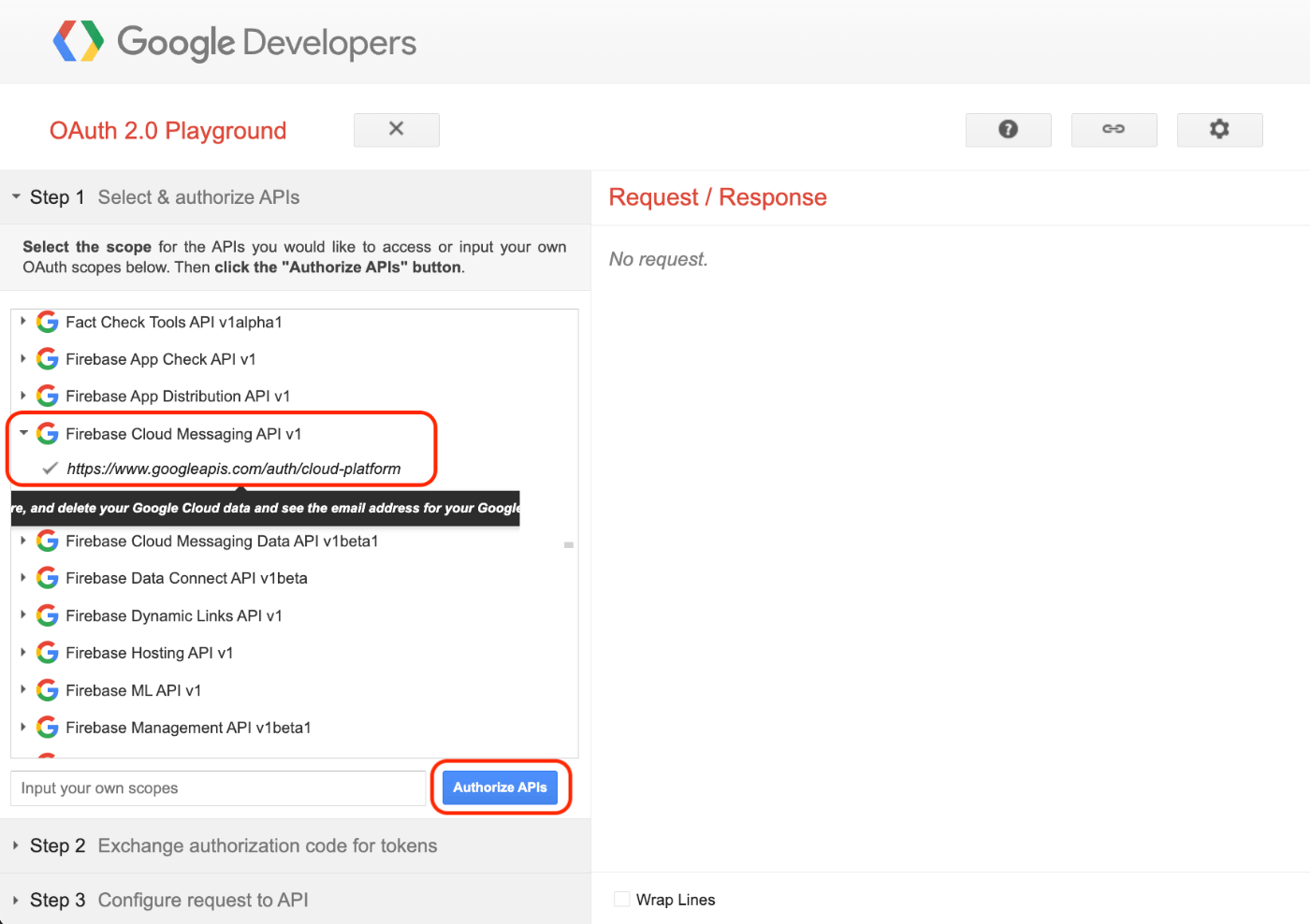This screenshot has width=1310, height=924.
Task: Click the OAuth 2.0 Playground title link
Action: click(168, 131)
